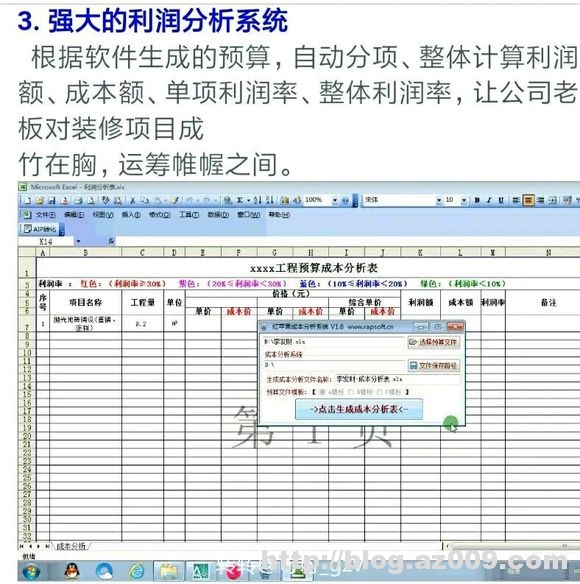Click the 文件保存路径 button in dialog
Viewport: 580px width, 584px height.
click(434, 365)
